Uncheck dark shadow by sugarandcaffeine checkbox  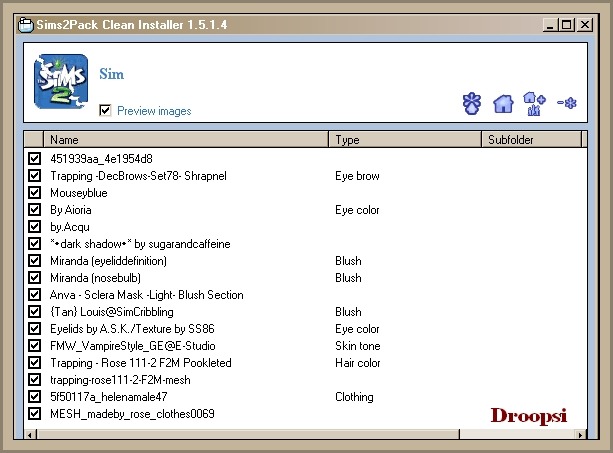(34, 244)
